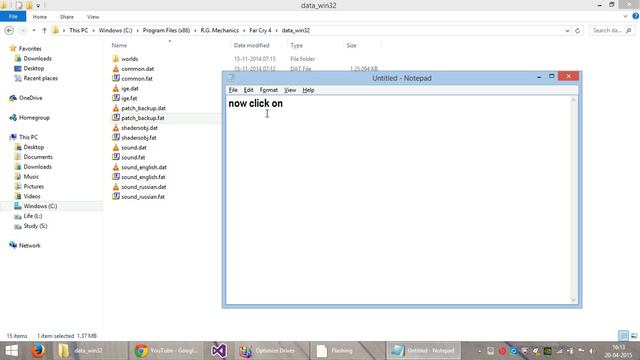Image resolution: width=640 pixels, height=360 pixels.
Task: Open Music under This PC
Action: 31,176
